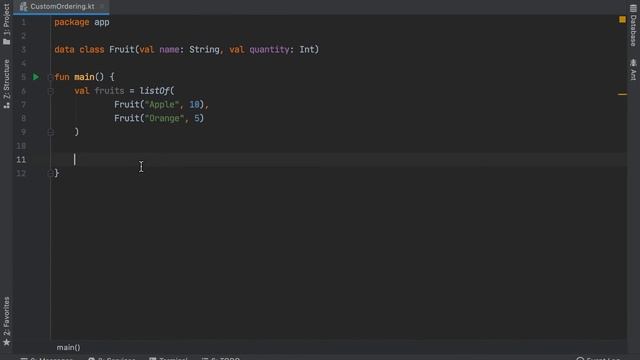640x360 pixels.
Task: Click the "class" keyword on line 3
Action: (92, 50)
